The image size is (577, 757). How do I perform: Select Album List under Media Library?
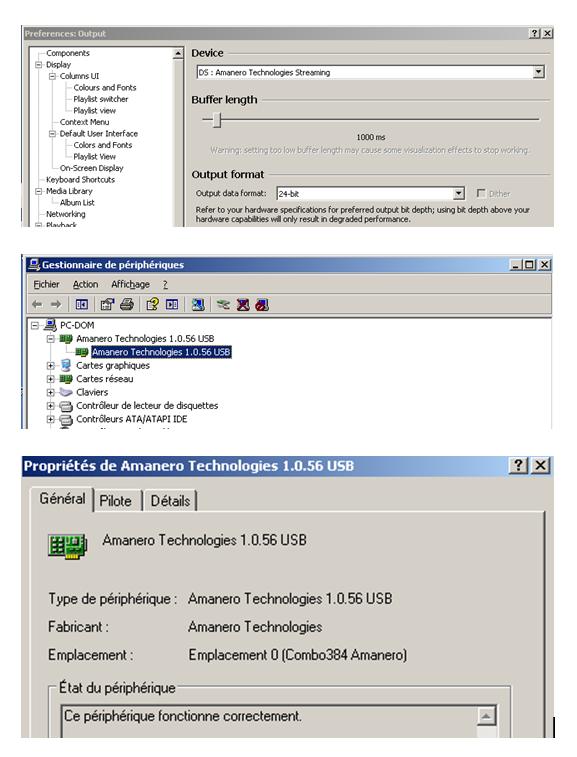77,203
